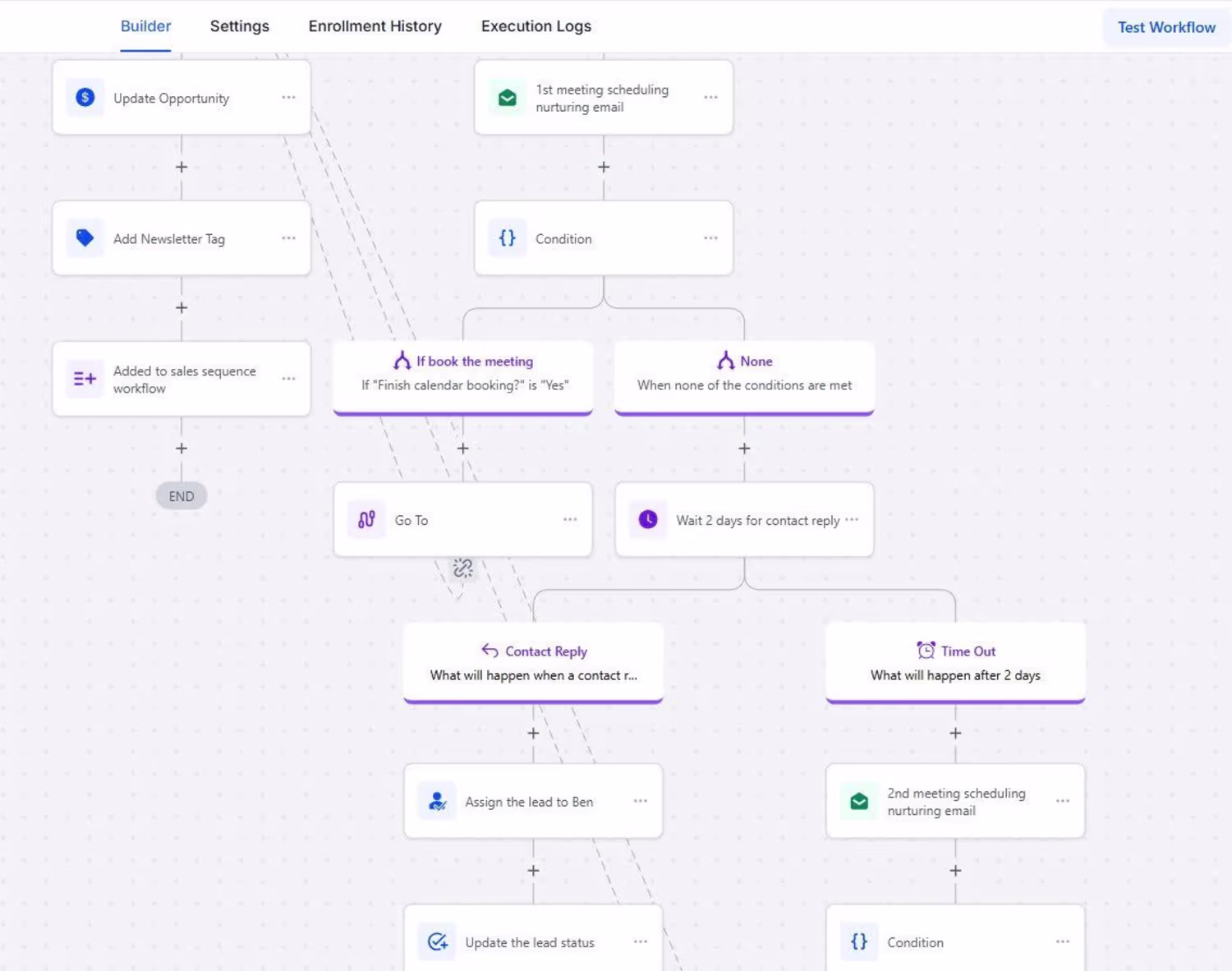Open the options menu of the Condition step under 1st meeting email
Viewport: 1232px width, 971px height.
710,238
